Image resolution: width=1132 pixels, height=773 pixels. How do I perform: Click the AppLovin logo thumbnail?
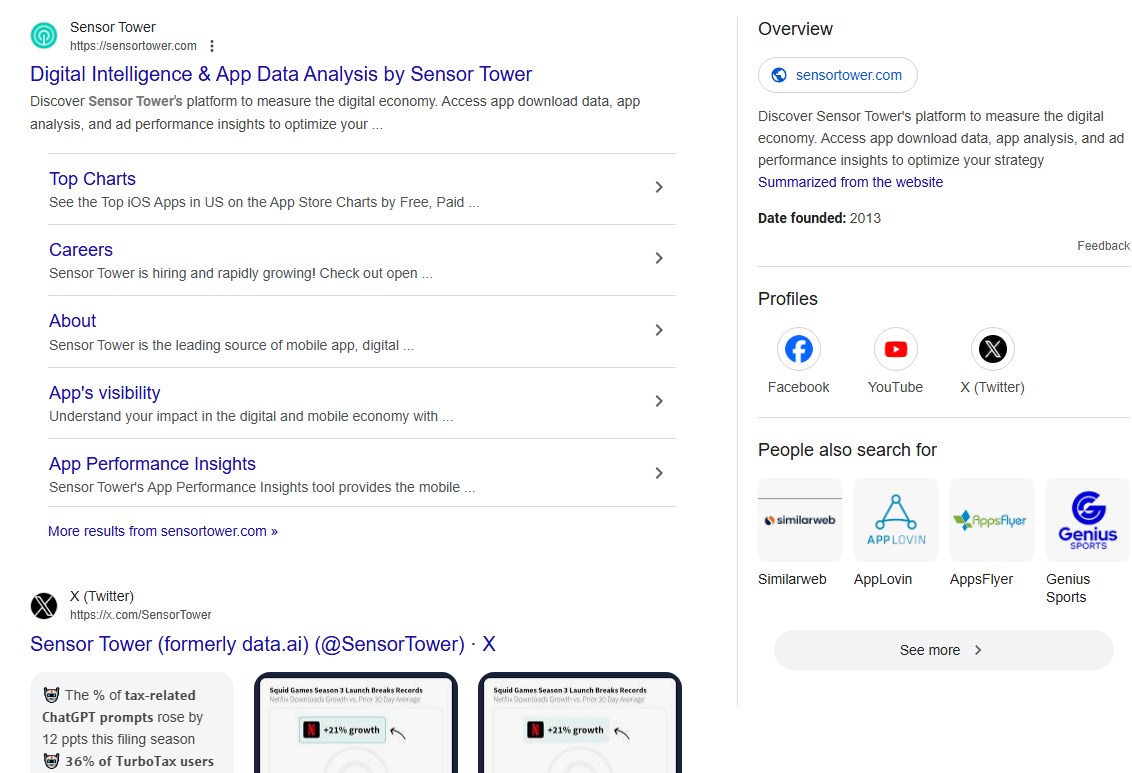(896, 520)
